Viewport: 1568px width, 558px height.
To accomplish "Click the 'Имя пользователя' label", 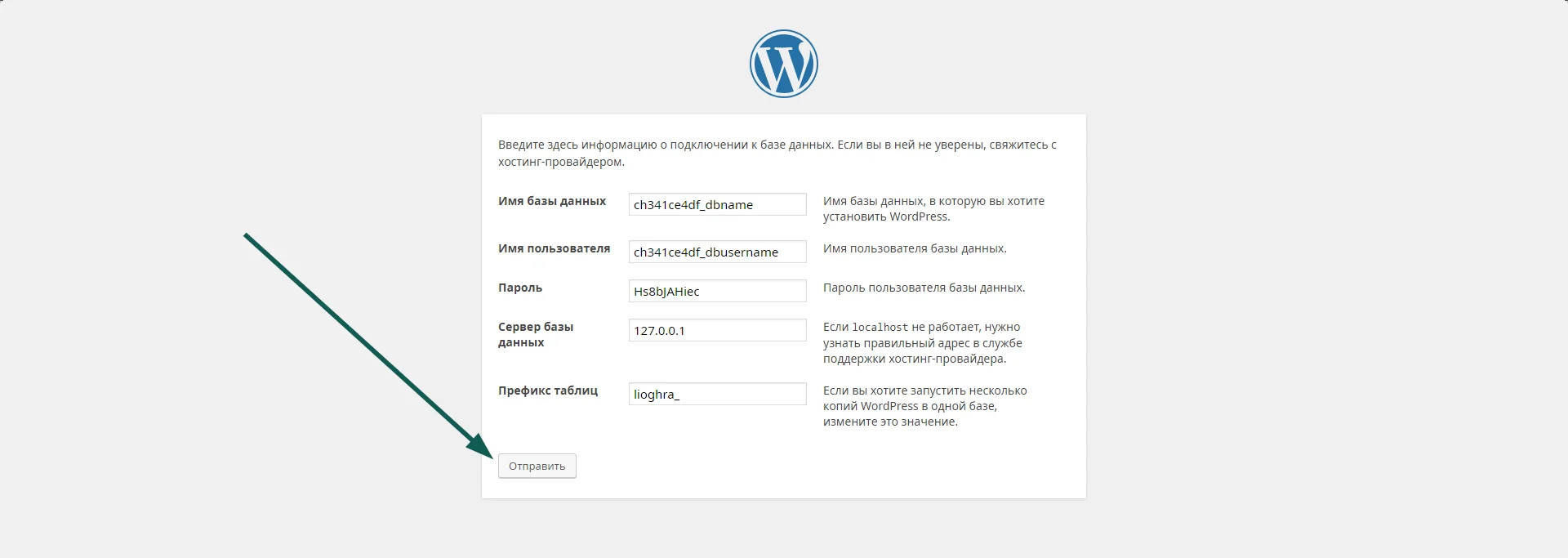I will pos(555,248).
